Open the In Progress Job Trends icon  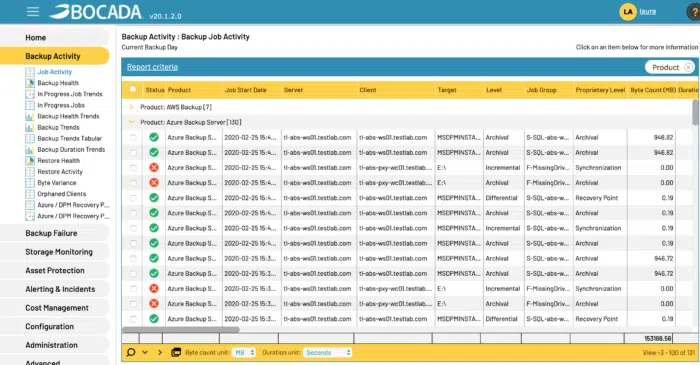[x=30, y=94]
